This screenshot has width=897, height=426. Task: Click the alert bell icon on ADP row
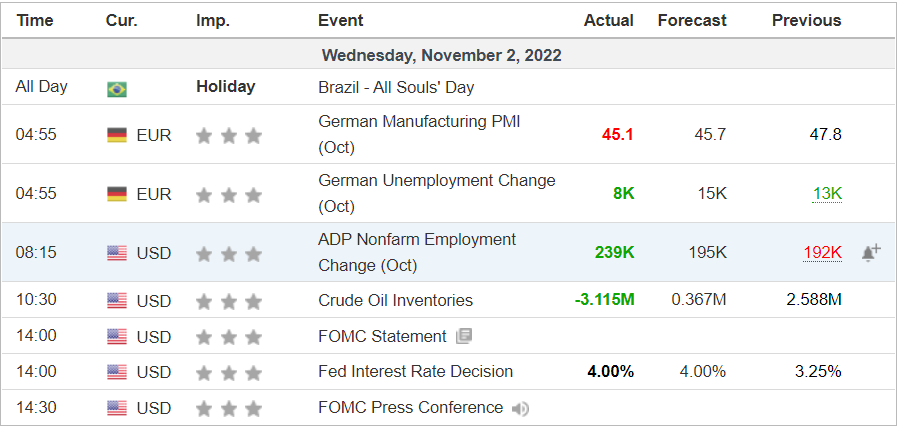coord(871,252)
